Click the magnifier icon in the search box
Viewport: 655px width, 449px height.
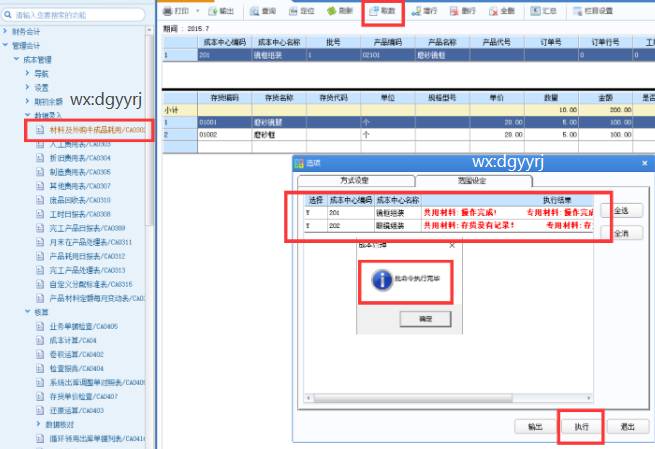tap(8, 15)
